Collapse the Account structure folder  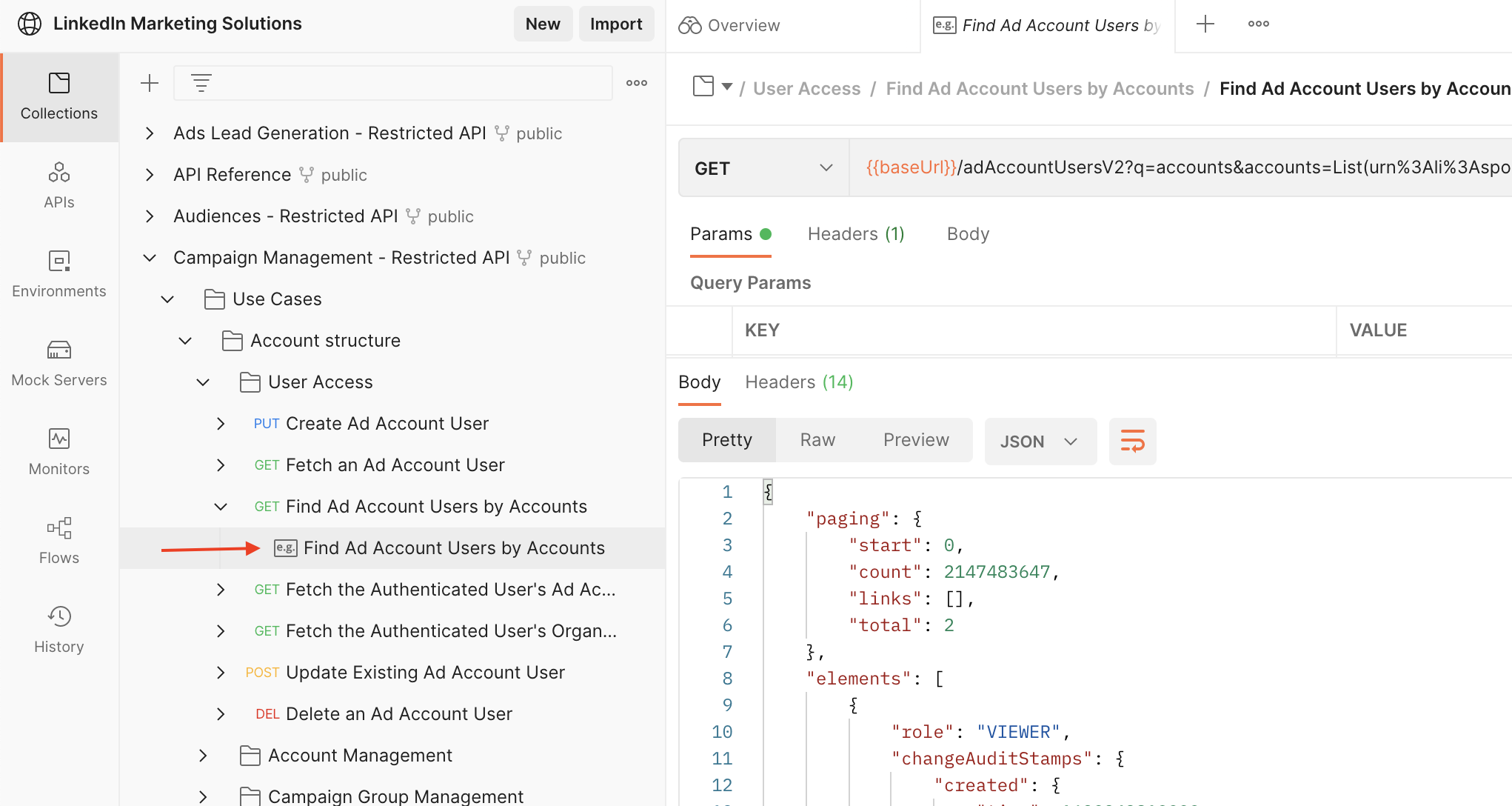click(185, 341)
